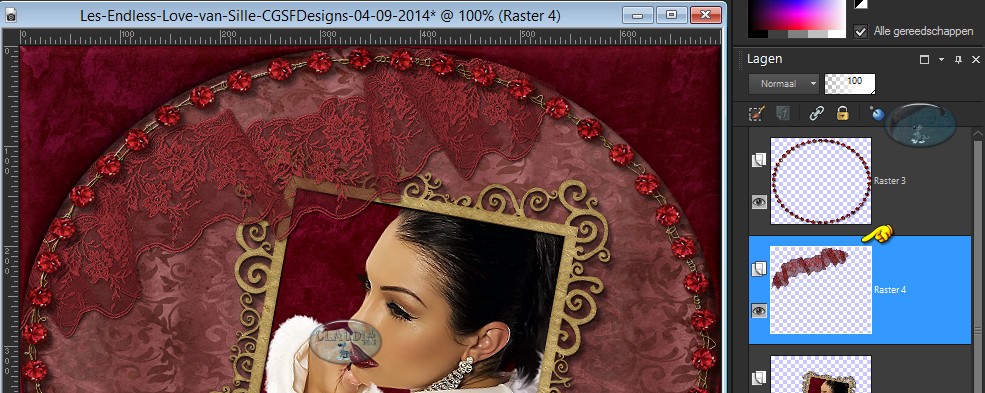
Task: Maximize the Lagen panel via square icon
Action: [924, 60]
